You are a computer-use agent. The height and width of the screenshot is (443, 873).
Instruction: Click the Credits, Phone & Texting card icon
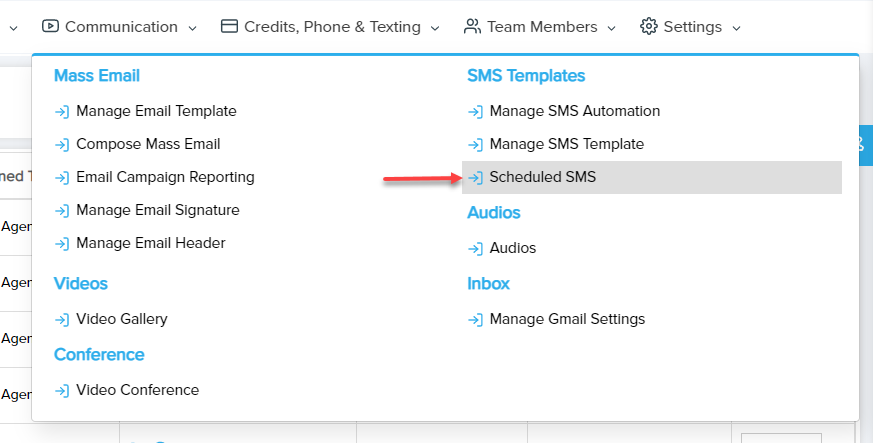229,27
